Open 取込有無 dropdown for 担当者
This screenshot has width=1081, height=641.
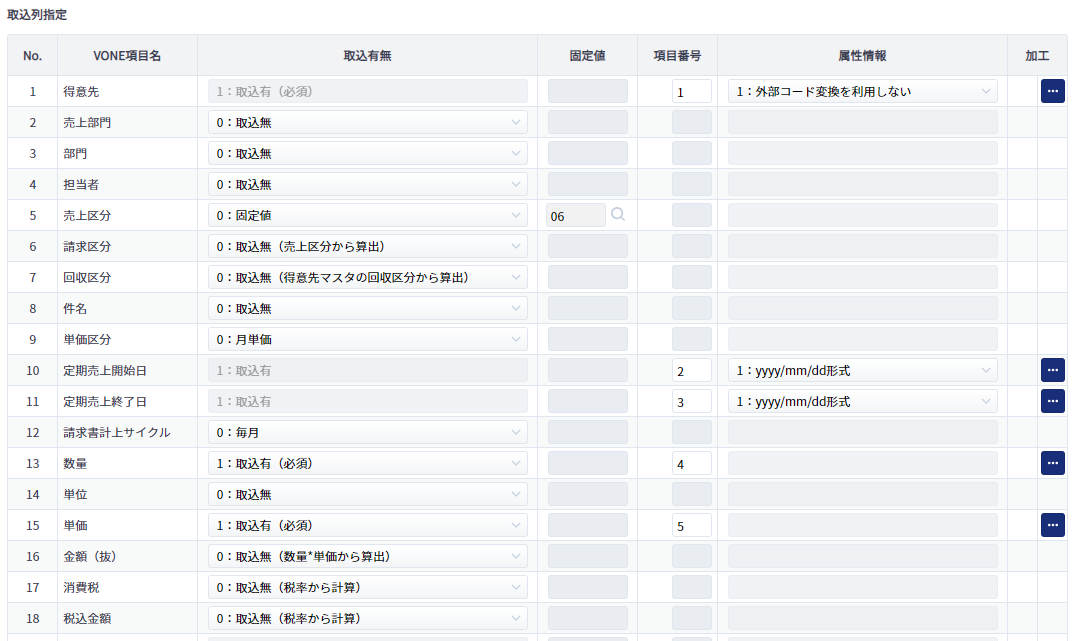tap(367, 184)
